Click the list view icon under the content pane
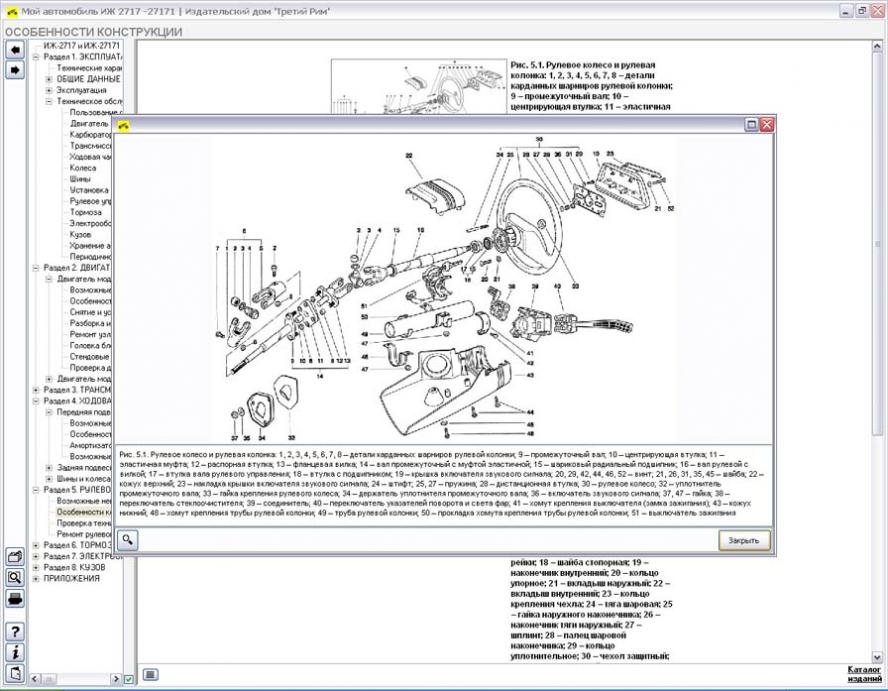This screenshot has width=888, height=691. [x=150, y=675]
